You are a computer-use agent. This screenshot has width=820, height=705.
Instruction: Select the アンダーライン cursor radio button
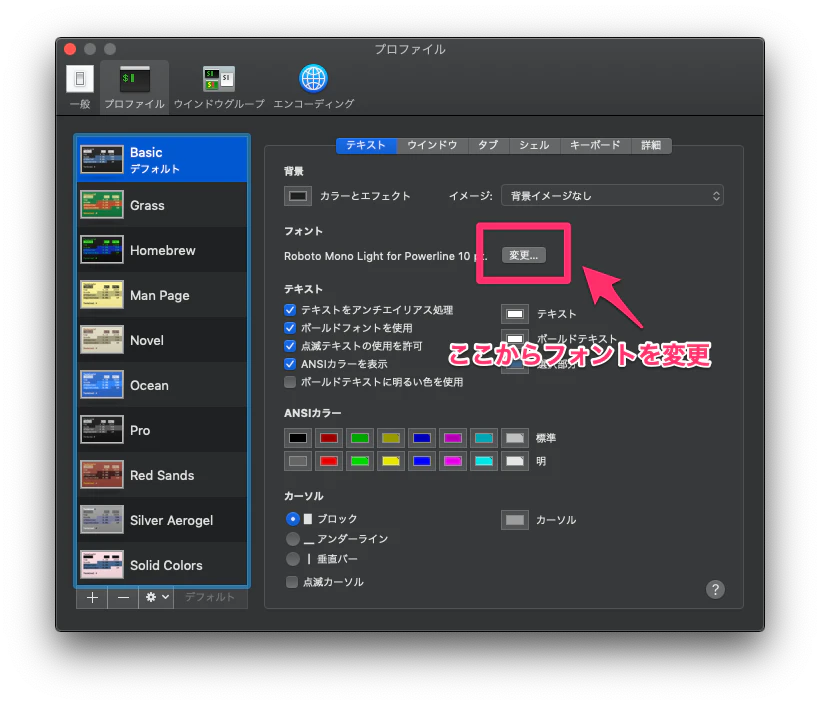pos(293,539)
